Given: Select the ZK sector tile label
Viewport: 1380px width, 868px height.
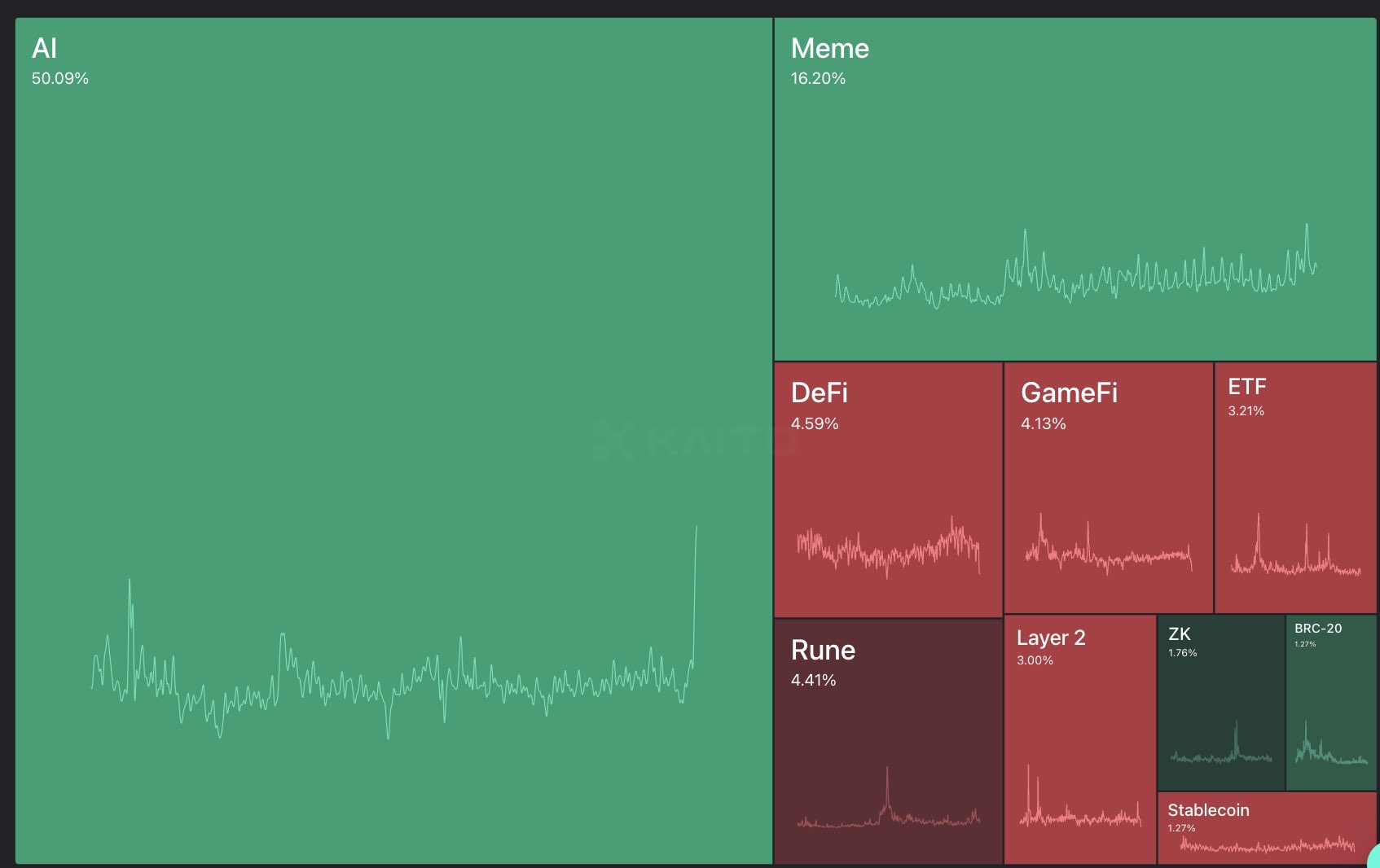Looking at the screenshot, I should pos(1179,634).
